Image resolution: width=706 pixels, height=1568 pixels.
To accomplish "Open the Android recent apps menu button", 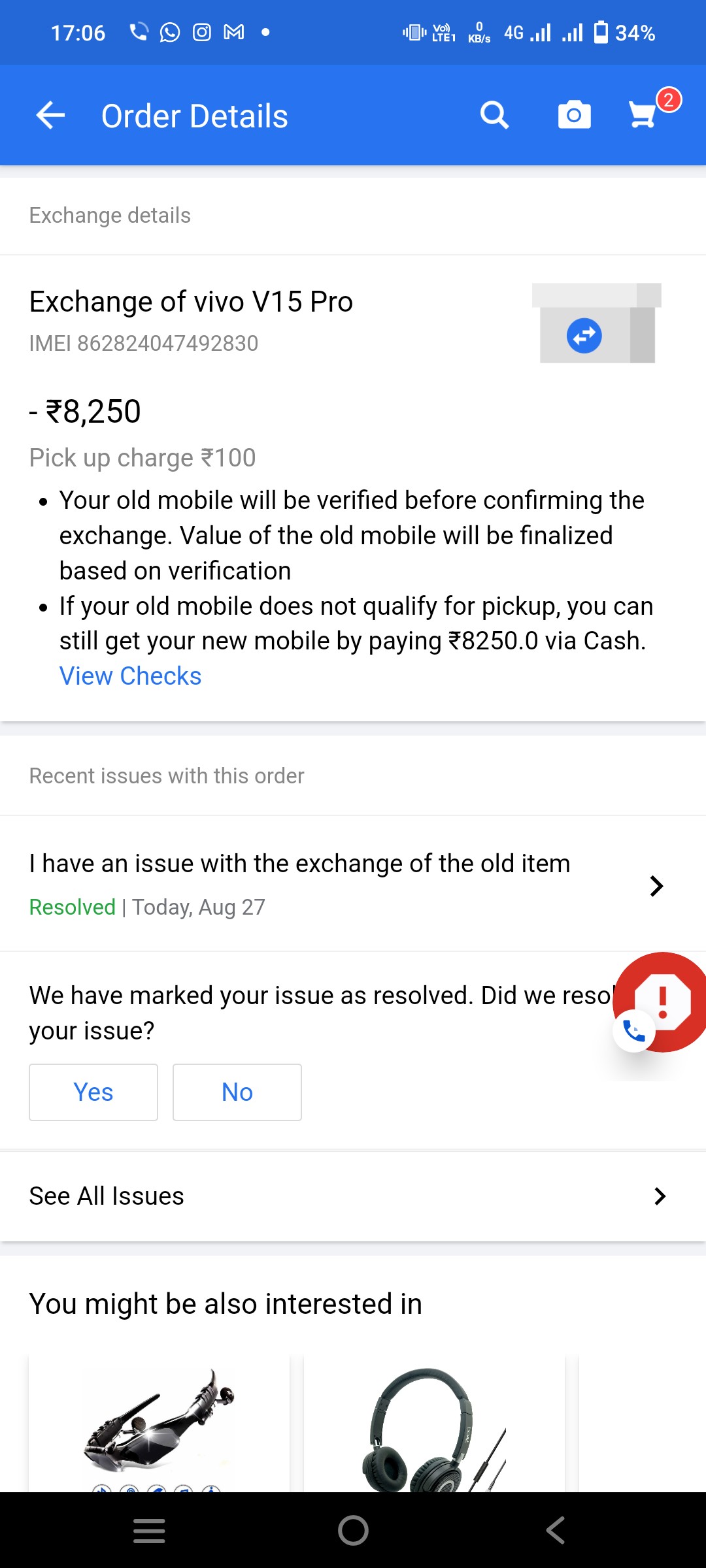I will (149, 1530).
